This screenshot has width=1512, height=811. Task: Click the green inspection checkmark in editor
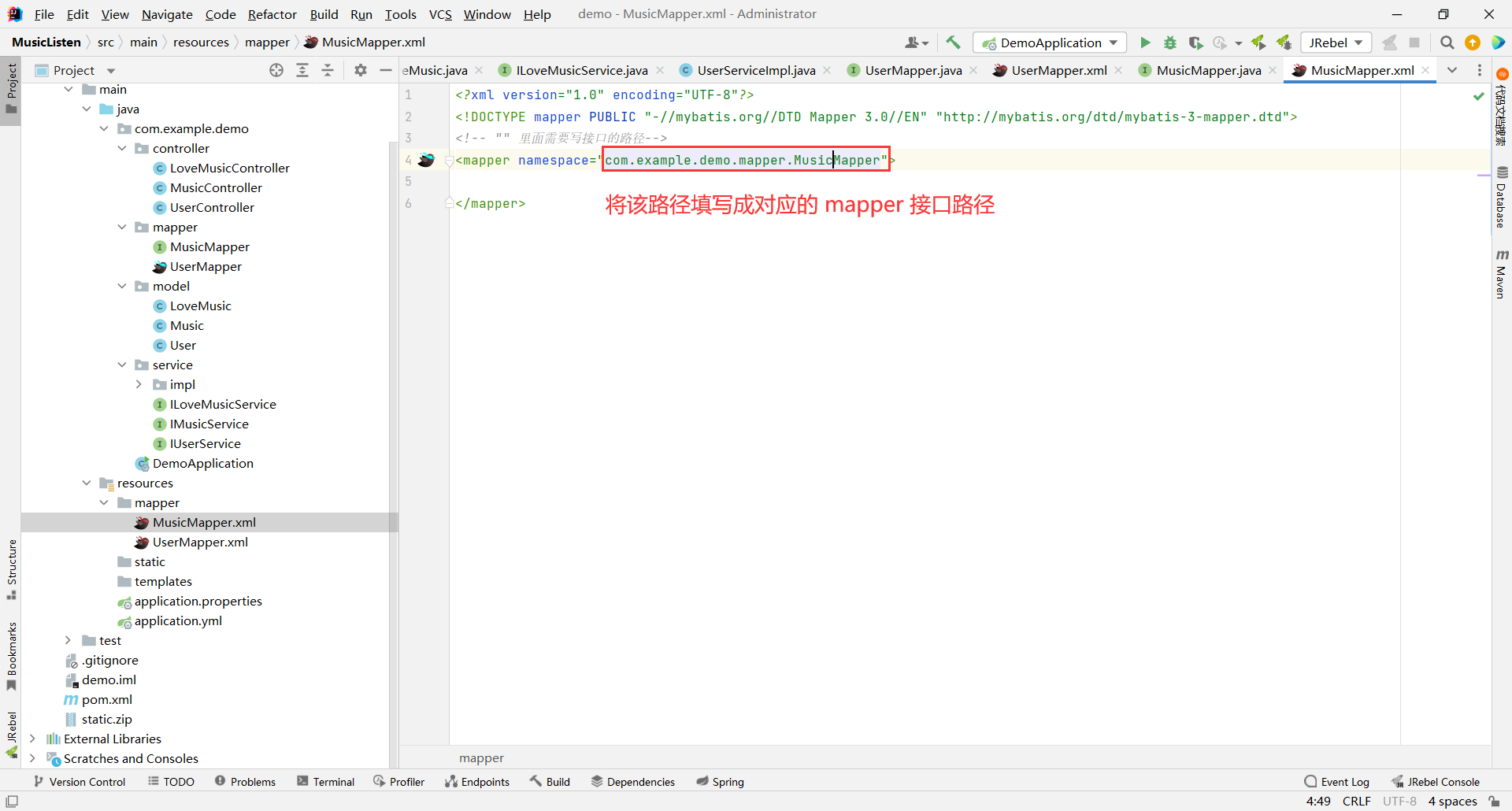click(x=1479, y=95)
